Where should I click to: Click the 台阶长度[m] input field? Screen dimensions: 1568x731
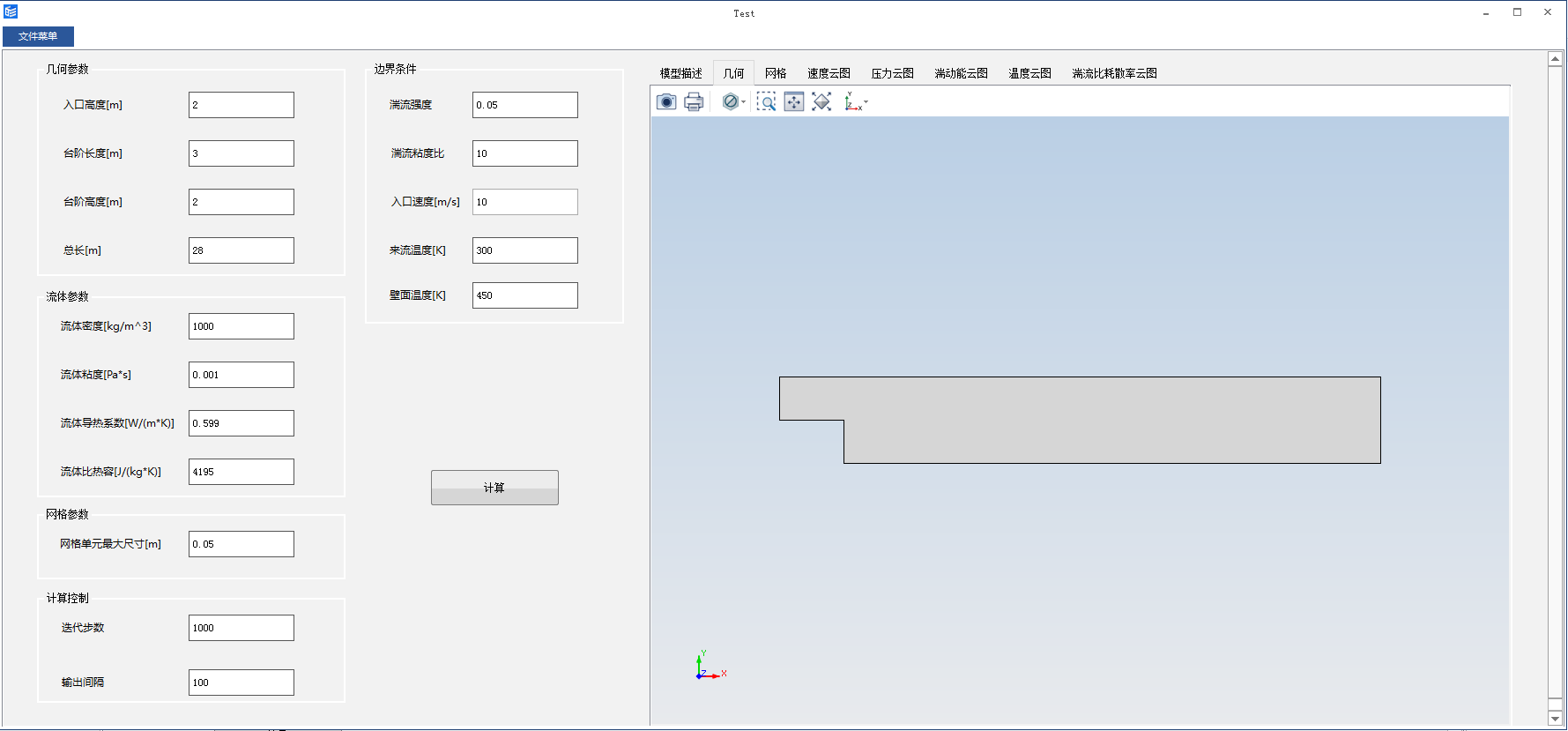242,153
